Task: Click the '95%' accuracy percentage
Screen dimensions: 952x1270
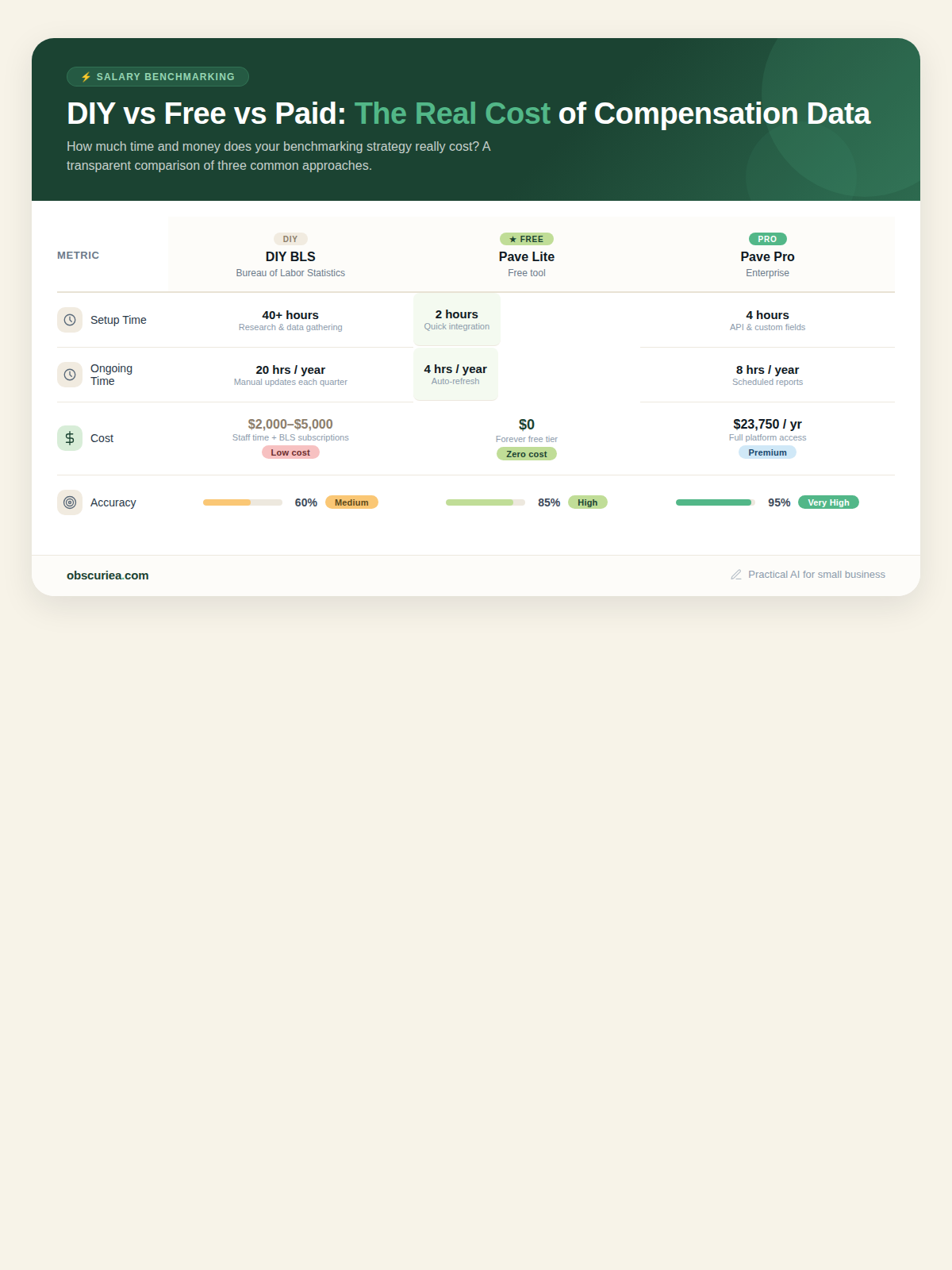Action: (779, 502)
